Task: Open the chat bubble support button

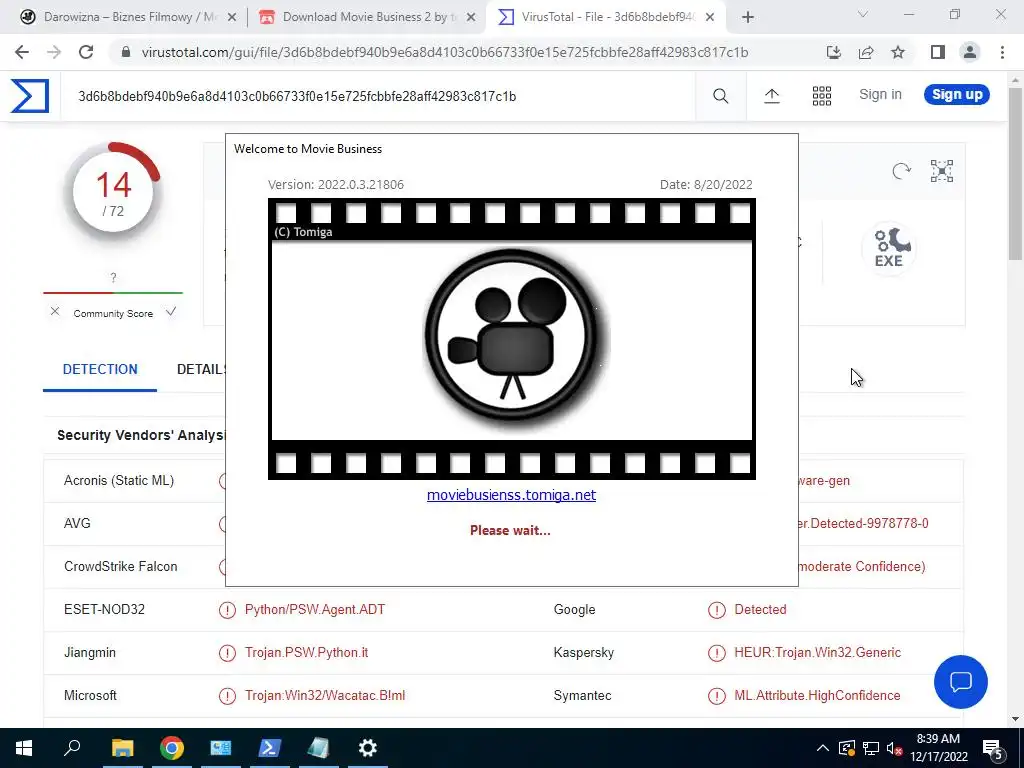Action: pyautogui.click(x=961, y=682)
